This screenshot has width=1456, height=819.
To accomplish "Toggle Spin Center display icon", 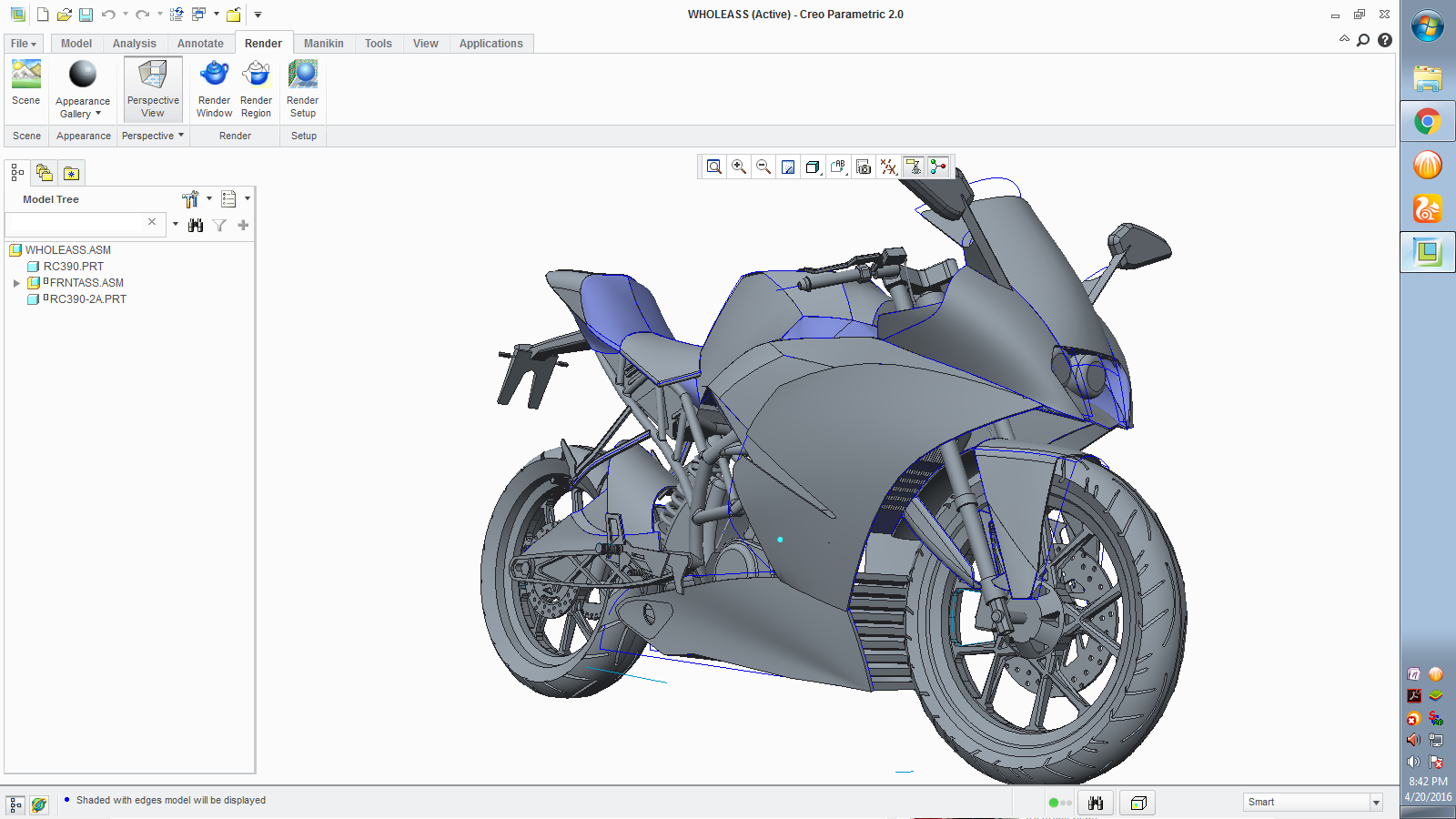I will pyautogui.click(x=938, y=167).
